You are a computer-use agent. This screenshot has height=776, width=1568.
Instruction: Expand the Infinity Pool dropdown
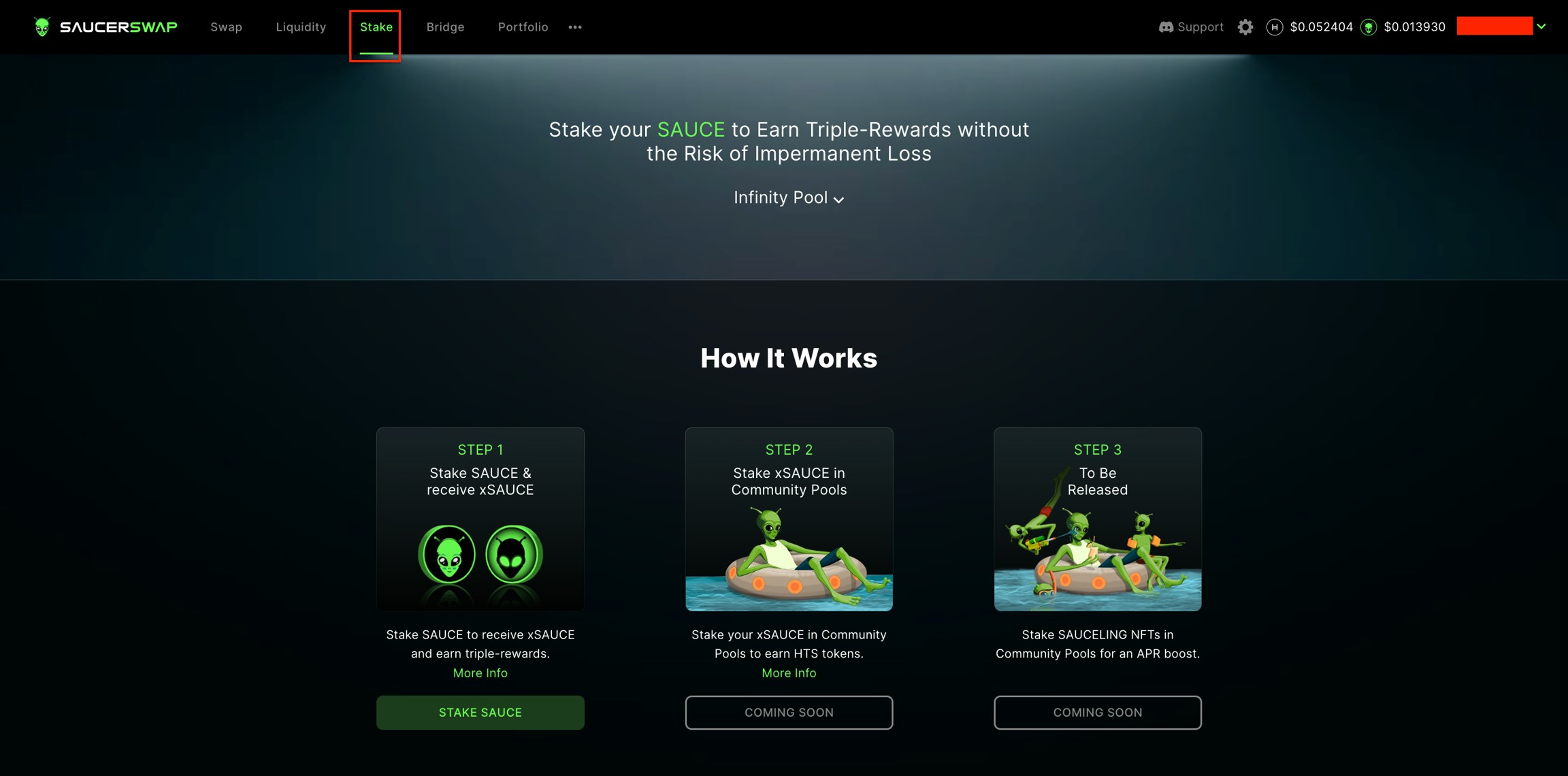(789, 198)
